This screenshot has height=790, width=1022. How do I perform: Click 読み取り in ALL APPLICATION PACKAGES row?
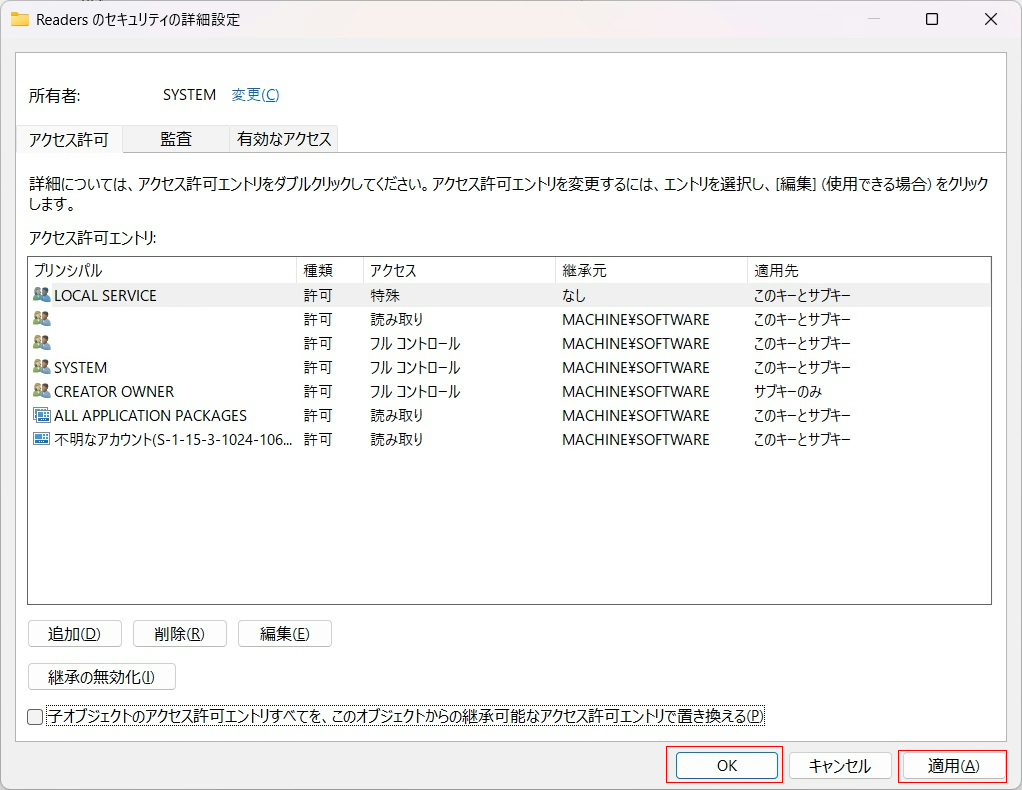[397, 416]
